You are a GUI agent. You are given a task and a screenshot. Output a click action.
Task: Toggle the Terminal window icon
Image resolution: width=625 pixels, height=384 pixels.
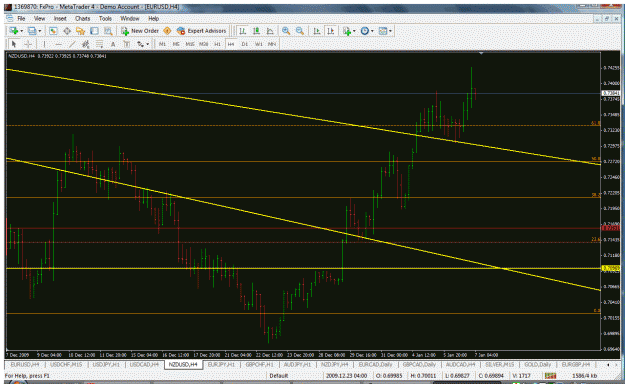point(94,31)
